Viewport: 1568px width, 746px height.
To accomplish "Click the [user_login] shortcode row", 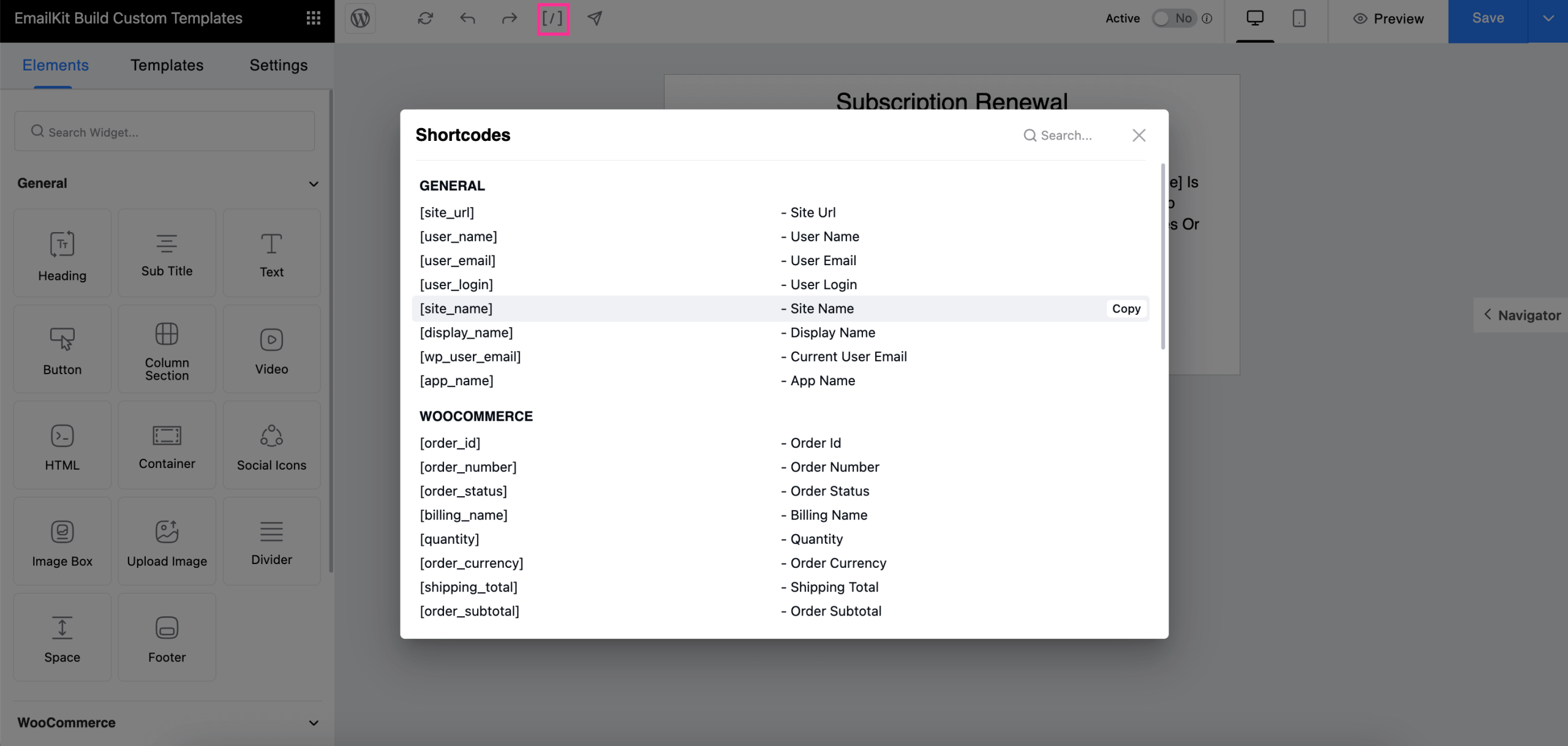I will tap(780, 285).
